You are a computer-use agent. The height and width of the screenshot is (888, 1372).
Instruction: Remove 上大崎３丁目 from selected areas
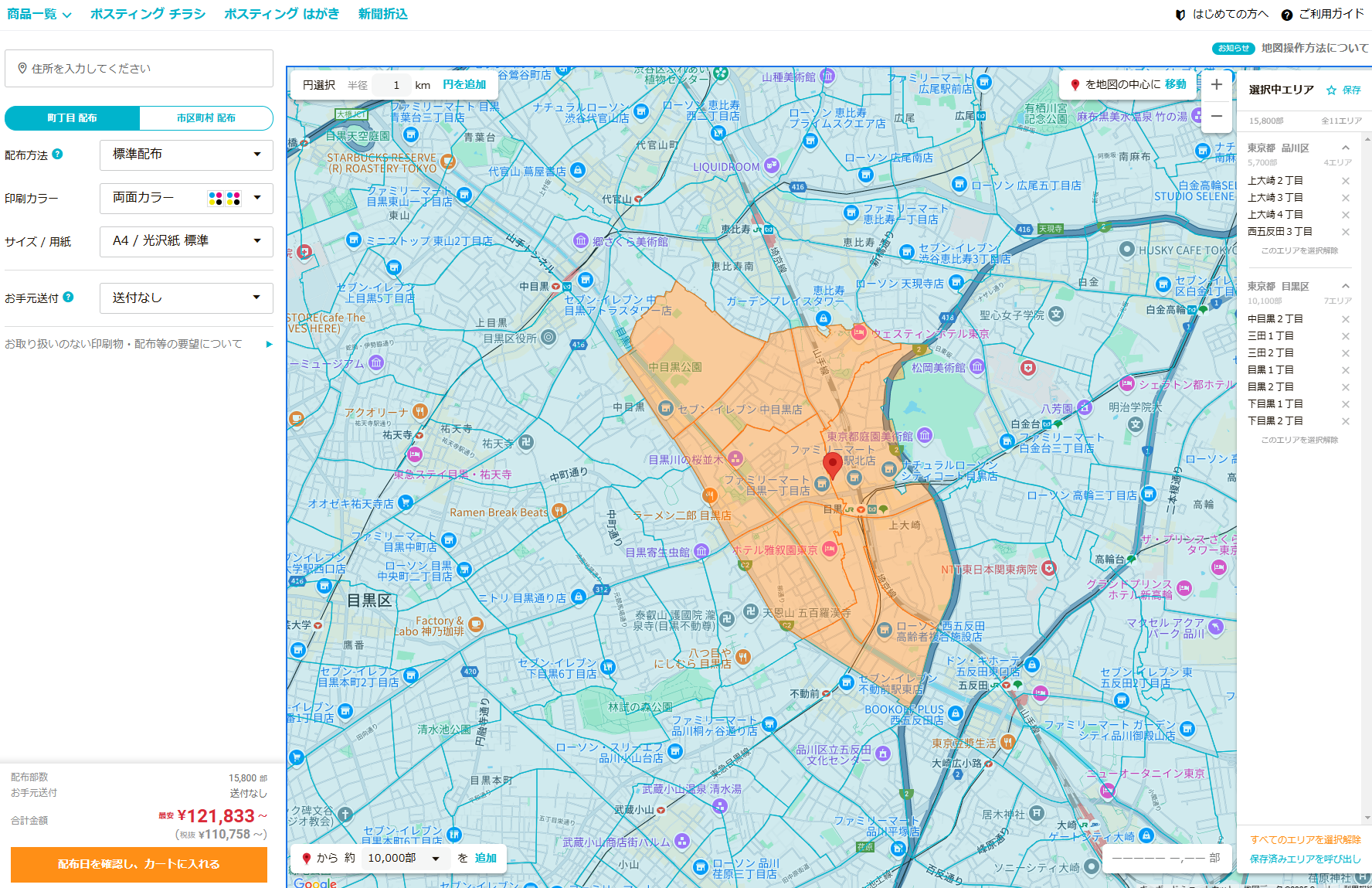pyautogui.click(x=1345, y=198)
